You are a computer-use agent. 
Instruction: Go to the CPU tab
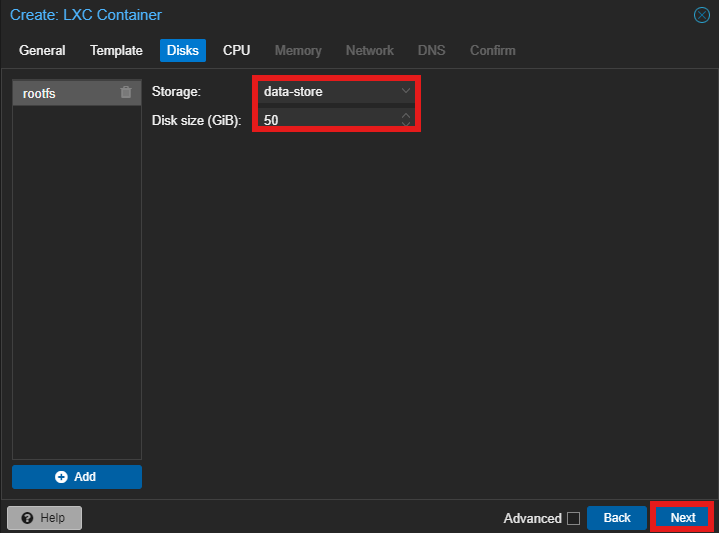tap(237, 50)
